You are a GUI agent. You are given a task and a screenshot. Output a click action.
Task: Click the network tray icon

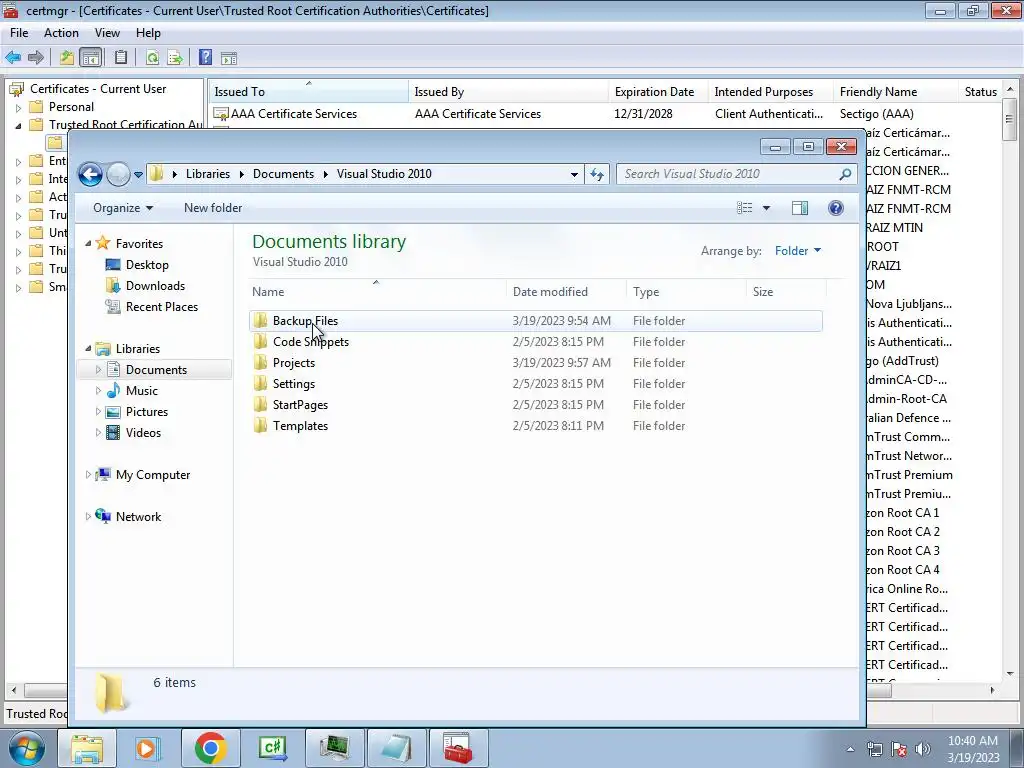click(874, 749)
